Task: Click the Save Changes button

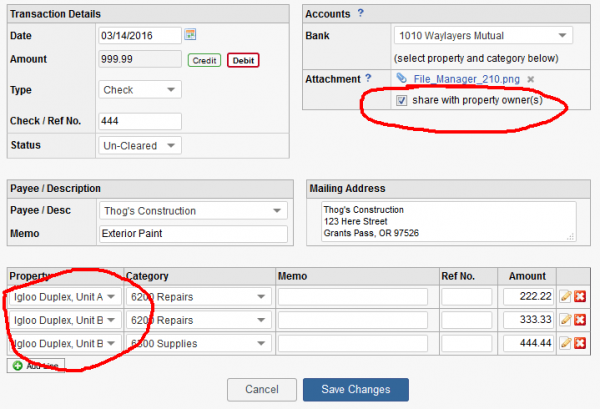Action: [x=355, y=389]
